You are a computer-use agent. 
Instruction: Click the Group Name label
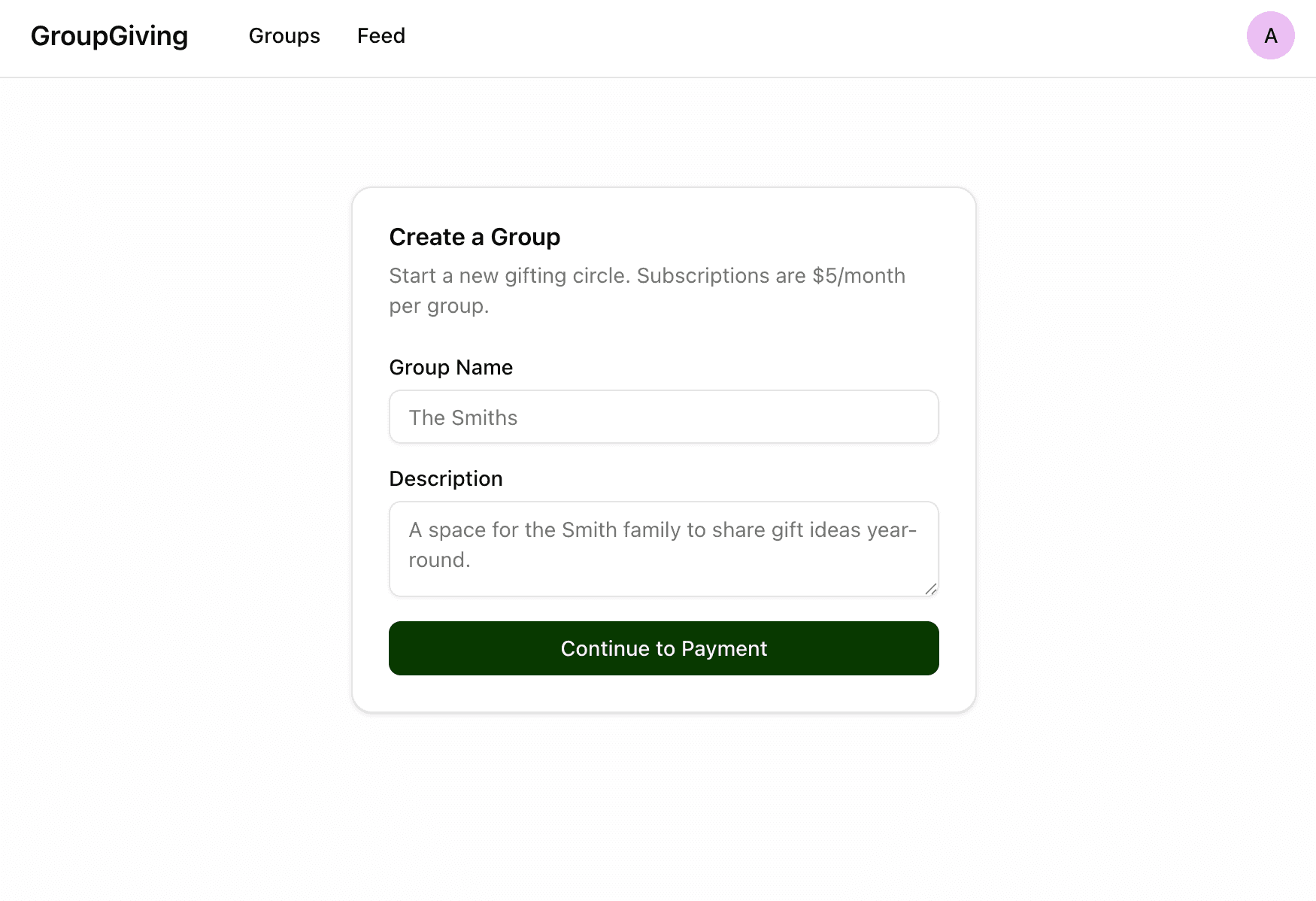click(x=450, y=367)
